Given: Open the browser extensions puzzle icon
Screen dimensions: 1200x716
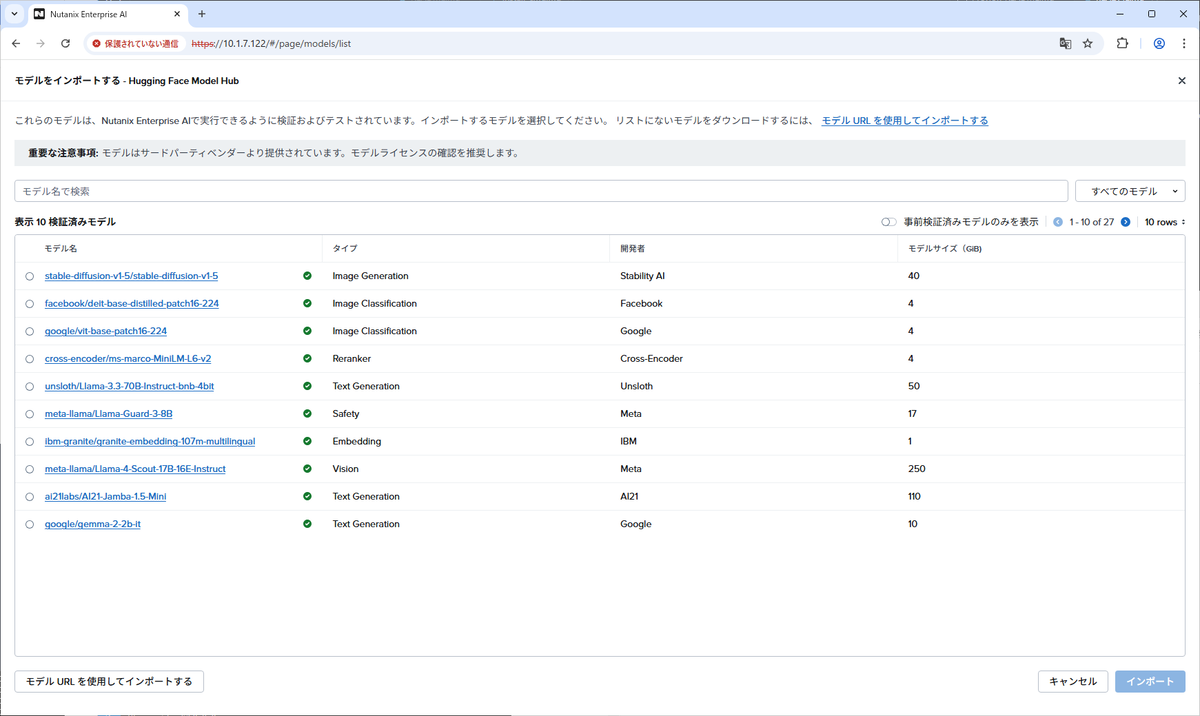Looking at the screenshot, I should click(x=1122, y=44).
